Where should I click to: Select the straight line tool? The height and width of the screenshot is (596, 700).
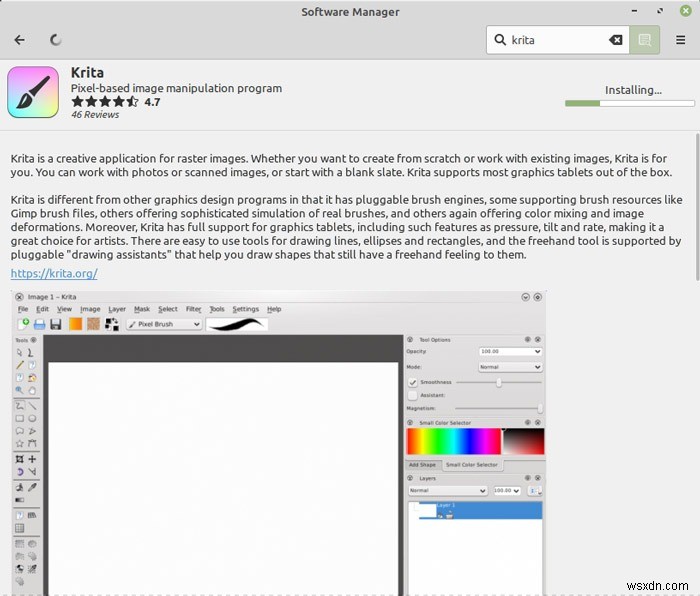click(x=32, y=406)
